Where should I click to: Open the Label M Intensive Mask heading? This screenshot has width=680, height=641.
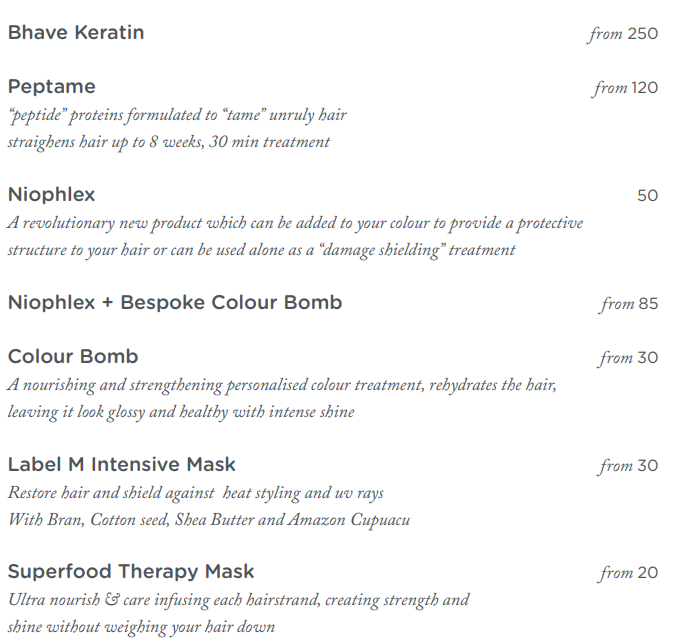pos(122,465)
